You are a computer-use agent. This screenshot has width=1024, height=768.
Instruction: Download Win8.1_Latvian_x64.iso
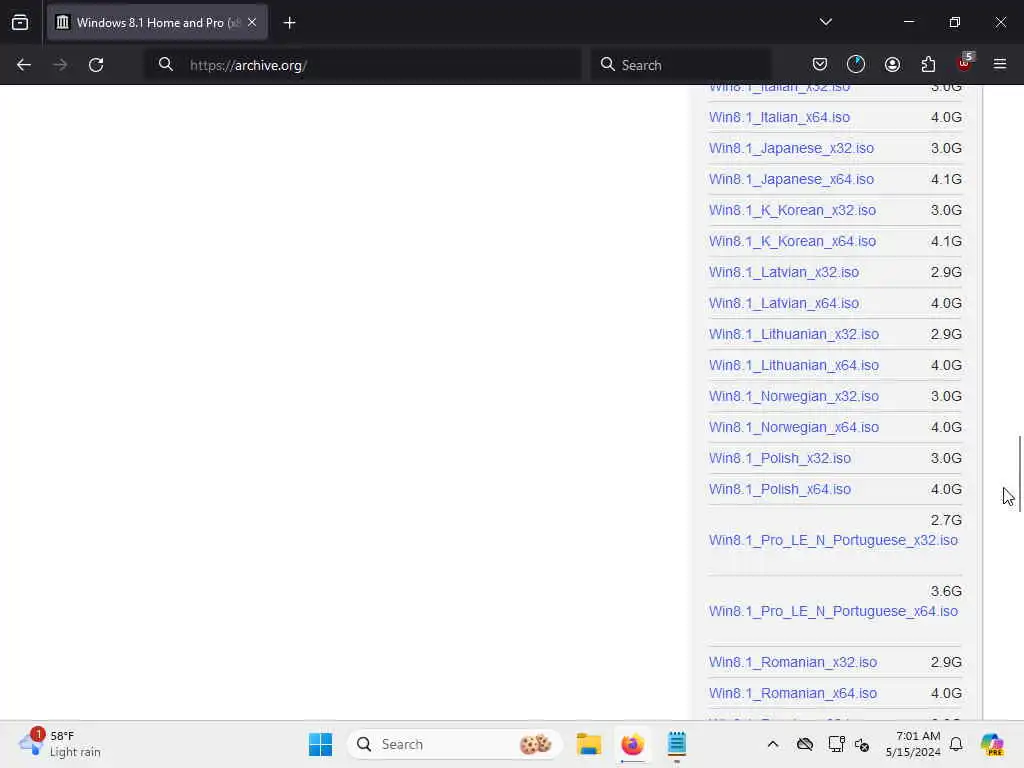(x=784, y=304)
